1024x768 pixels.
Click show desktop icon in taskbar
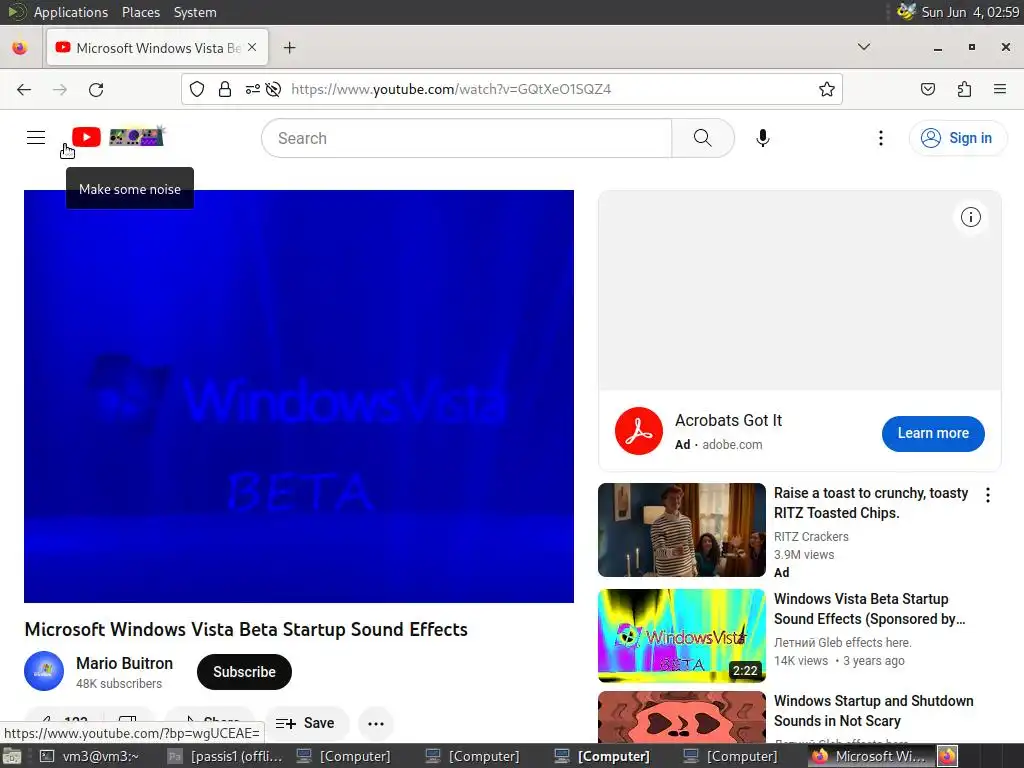tap(12, 756)
